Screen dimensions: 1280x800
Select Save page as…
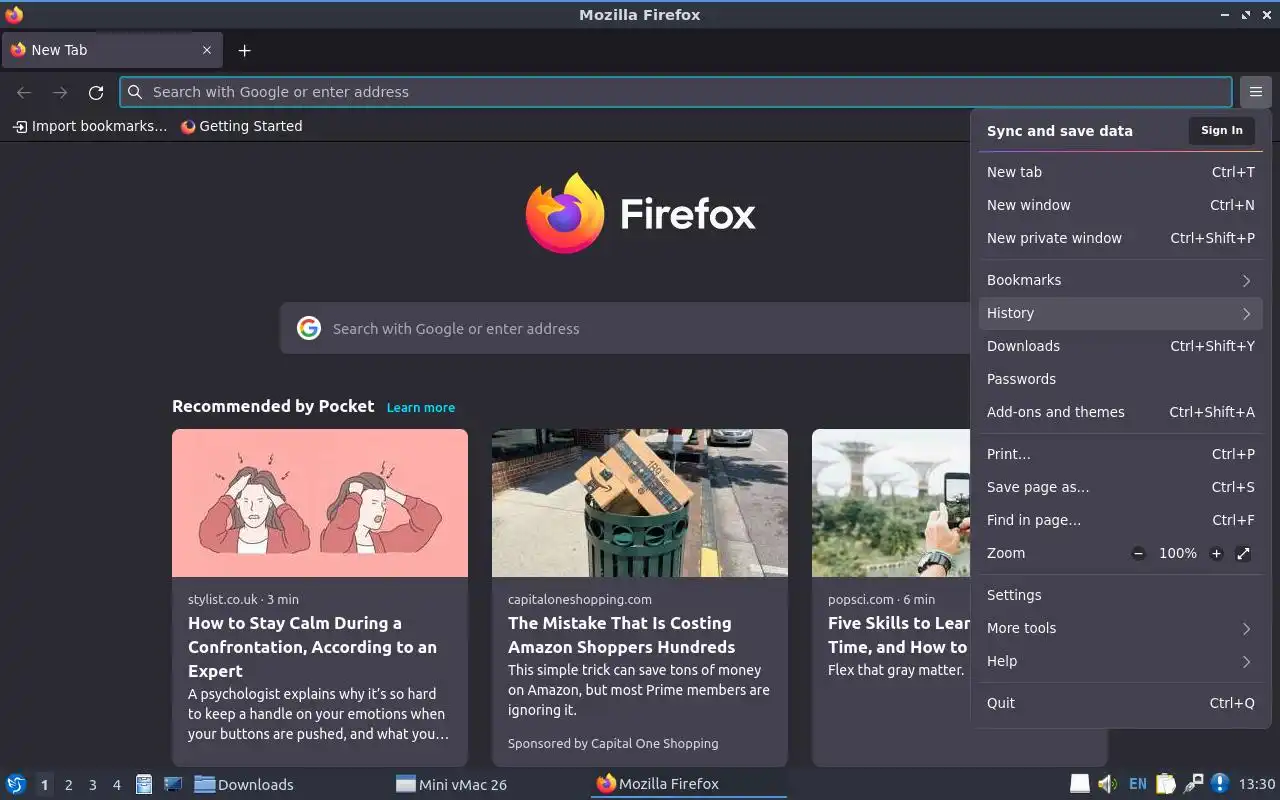(1120, 487)
